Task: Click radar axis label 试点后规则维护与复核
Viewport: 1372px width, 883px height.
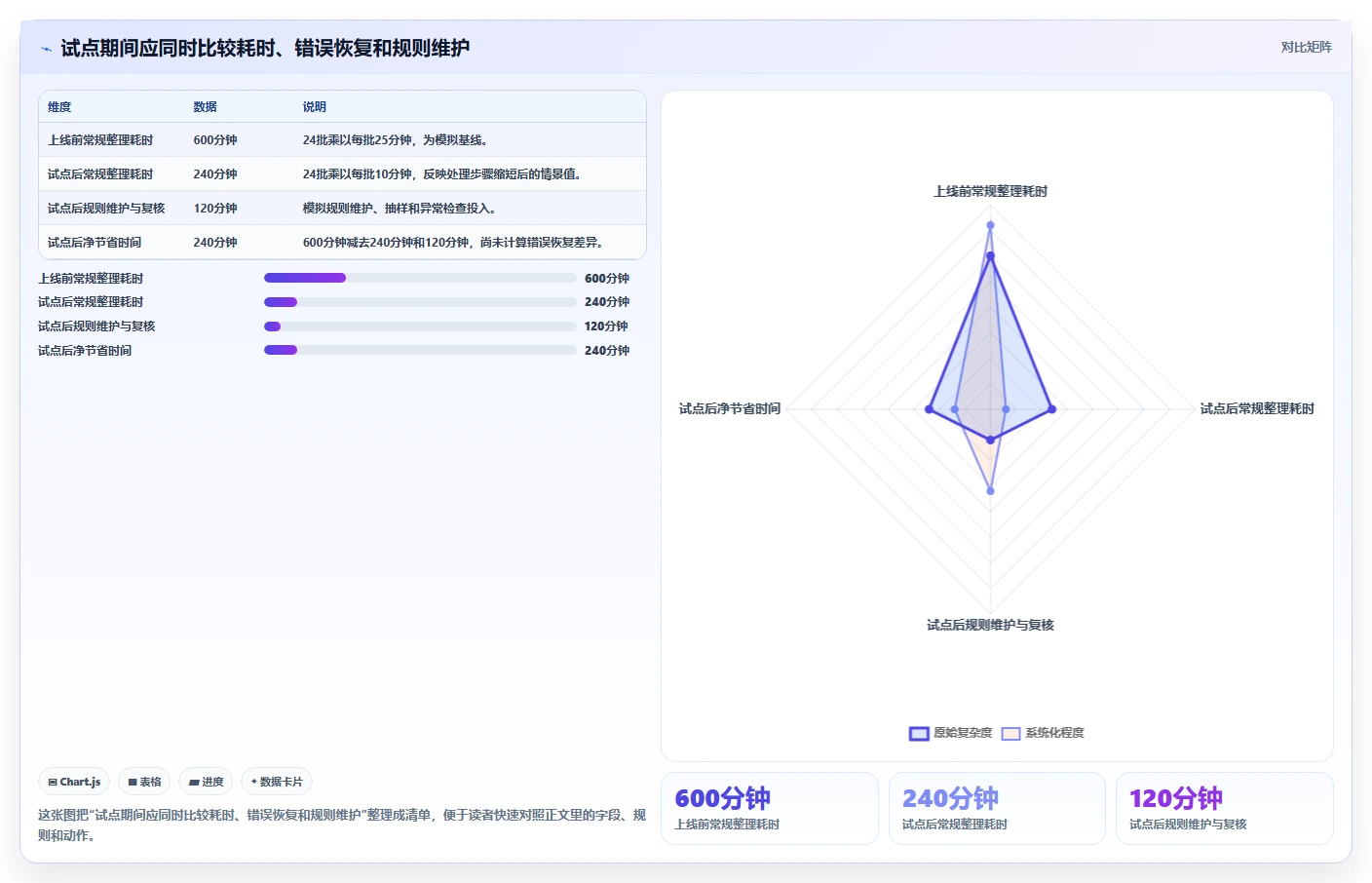Action: point(990,626)
